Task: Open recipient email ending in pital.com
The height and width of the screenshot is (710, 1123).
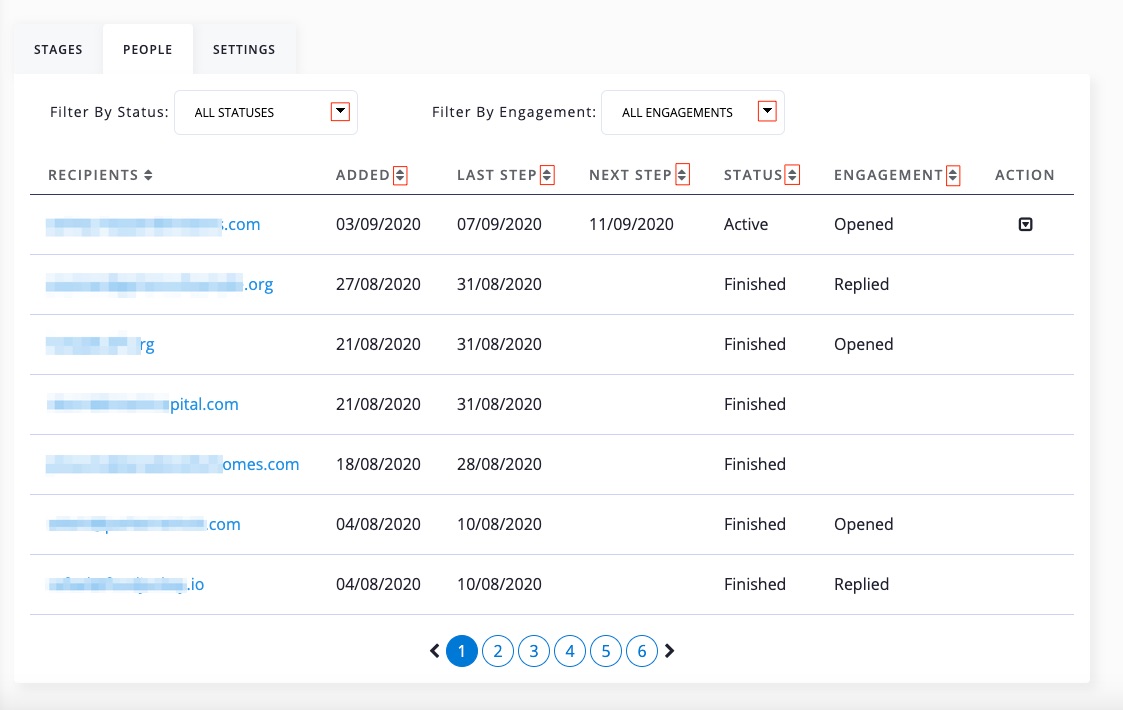Action: [143, 405]
